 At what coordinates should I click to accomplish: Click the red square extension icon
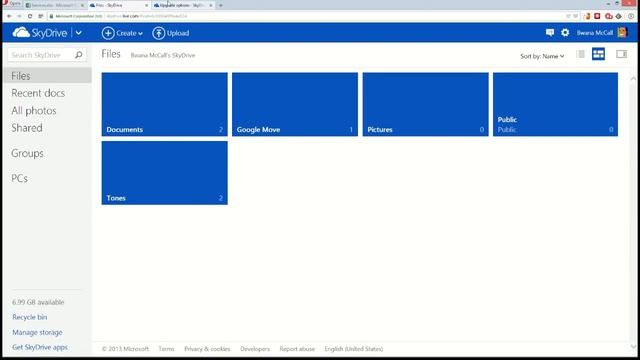(x=597, y=16)
